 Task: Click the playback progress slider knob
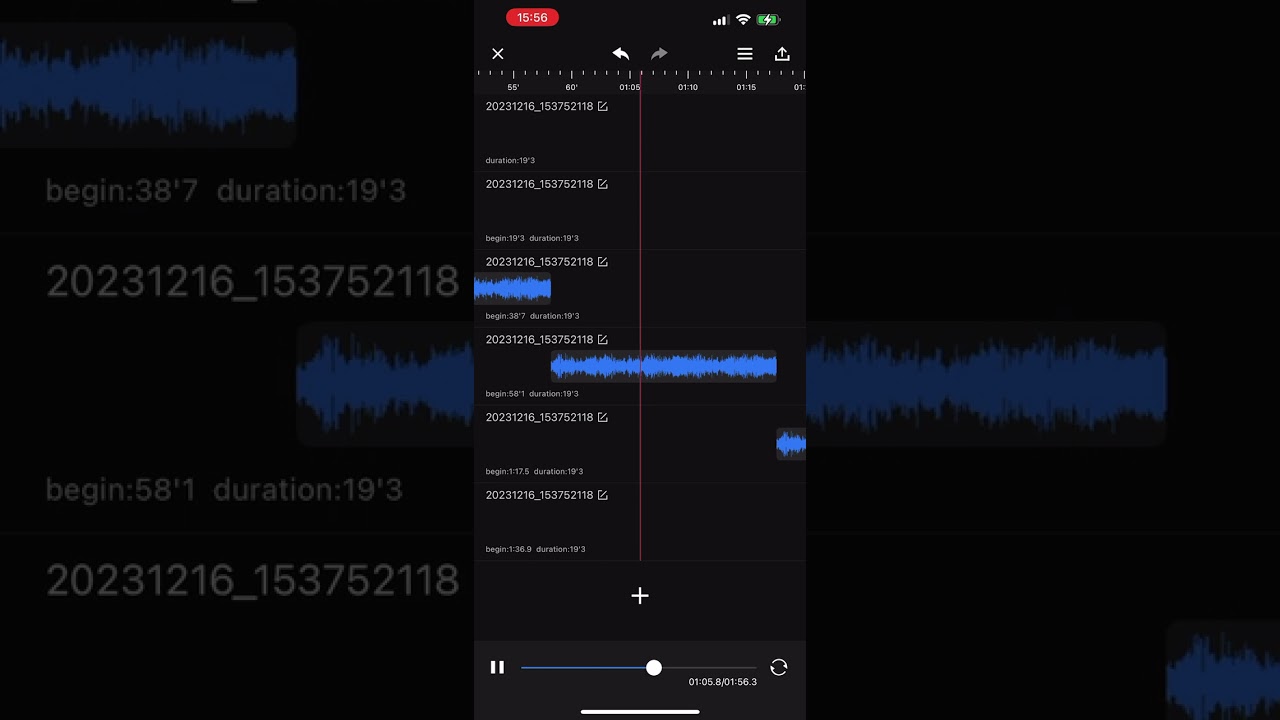tap(654, 667)
